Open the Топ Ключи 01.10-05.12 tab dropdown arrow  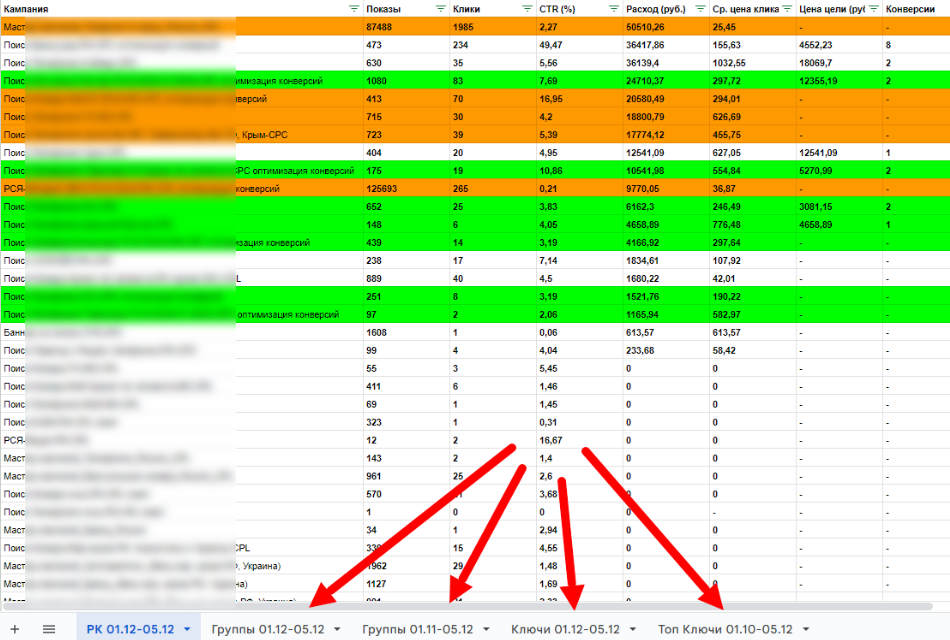(x=806, y=630)
